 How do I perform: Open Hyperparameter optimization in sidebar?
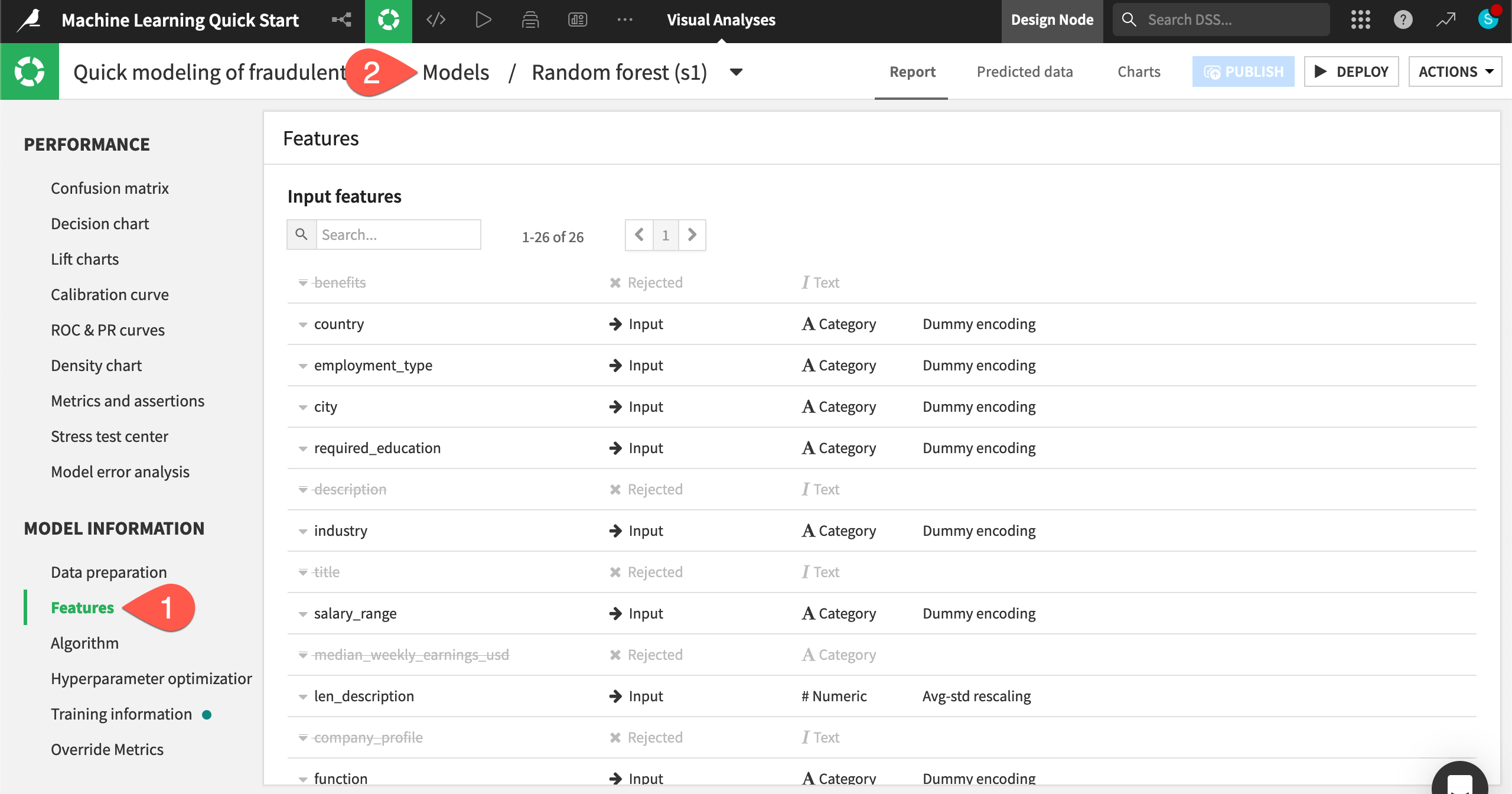pyautogui.click(x=151, y=678)
